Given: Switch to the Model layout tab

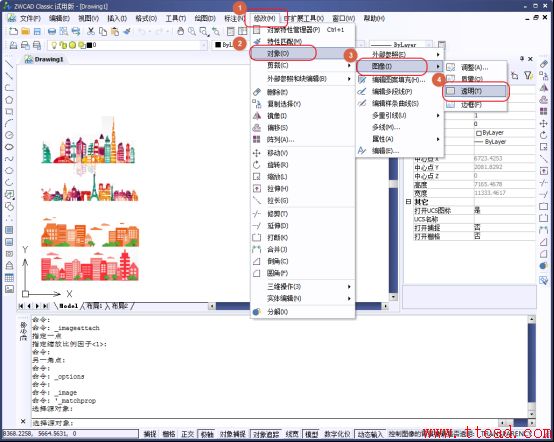Looking at the screenshot, I should coord(68,306).
